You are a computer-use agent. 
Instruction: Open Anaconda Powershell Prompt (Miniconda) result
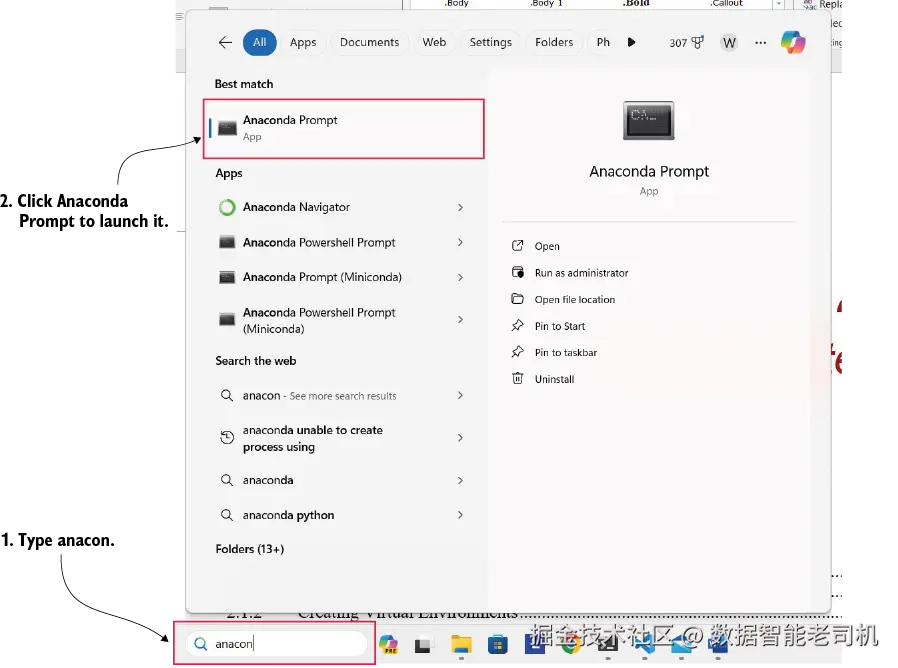pyautogui.click(x=342, y=320)
